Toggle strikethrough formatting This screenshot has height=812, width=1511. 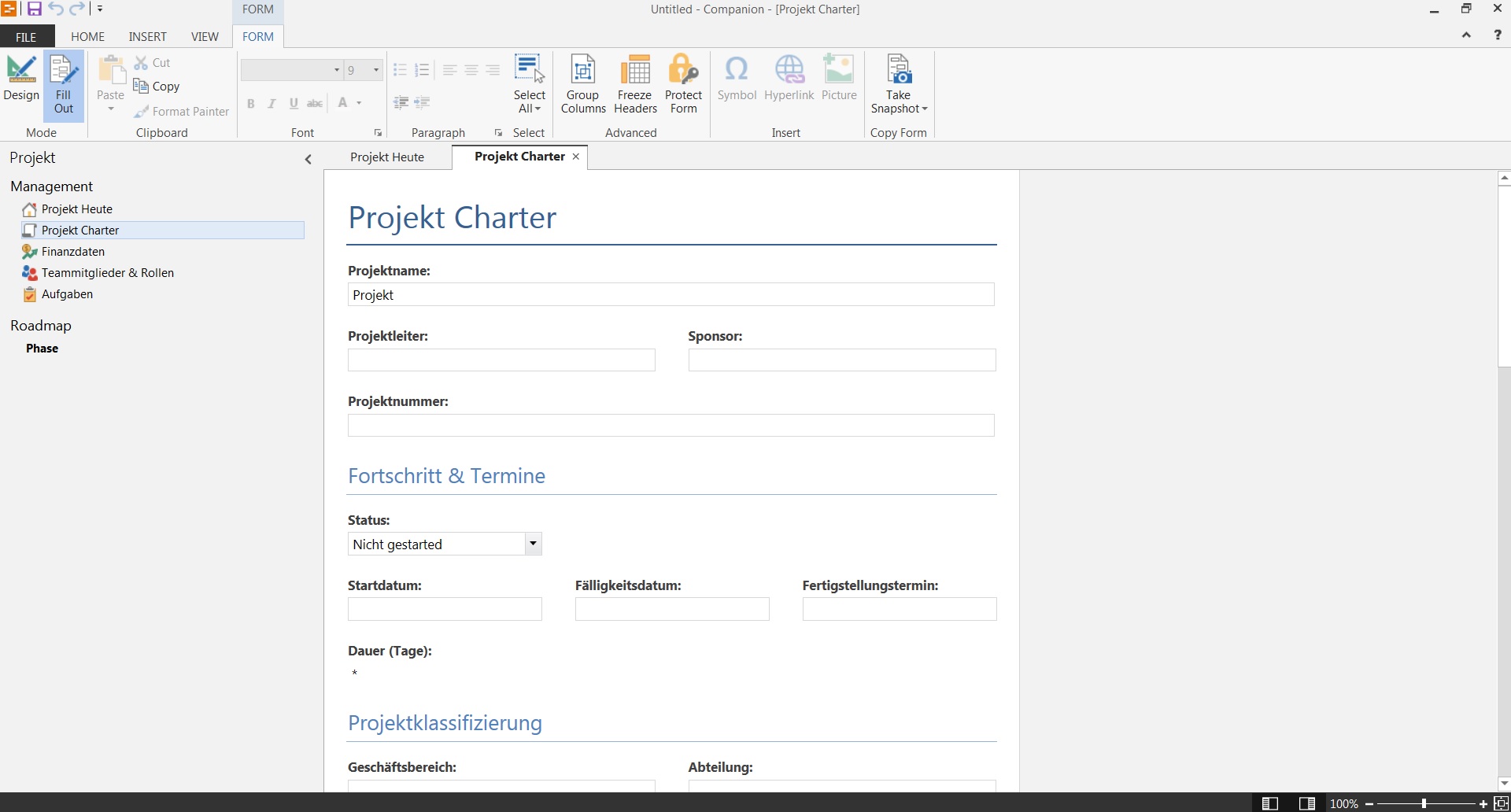coord(315,103)
